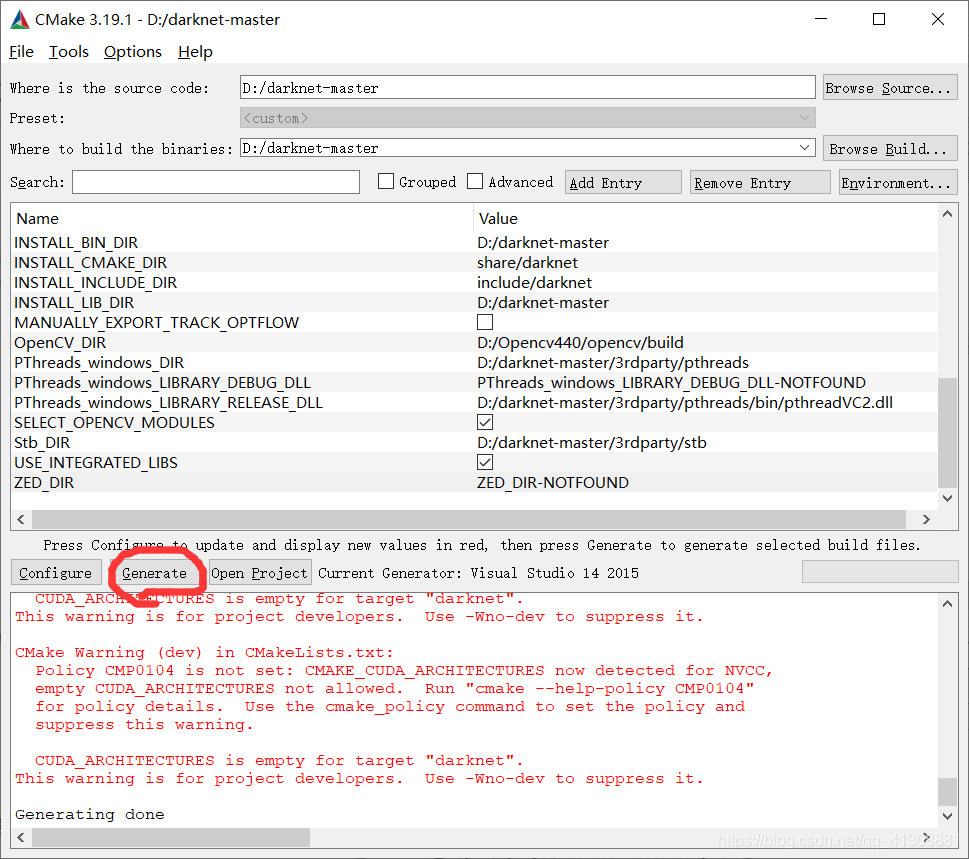Click output log scroll down arrow

[947, 816]
